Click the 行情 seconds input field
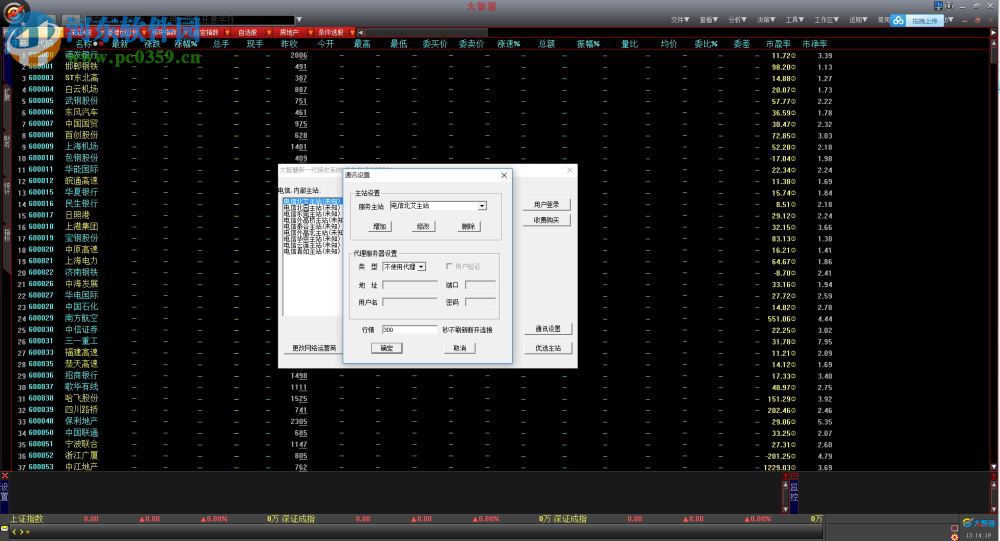The height and width of the screenshot is (541, 1000). (409, 330)
